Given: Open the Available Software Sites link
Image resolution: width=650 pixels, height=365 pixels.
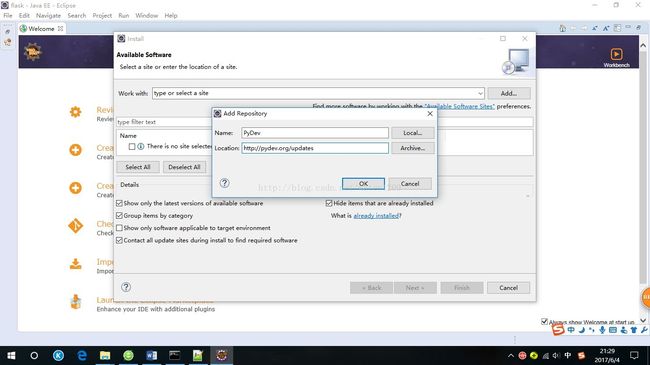Looking at the screenshot, I should [x=460, y=106].
